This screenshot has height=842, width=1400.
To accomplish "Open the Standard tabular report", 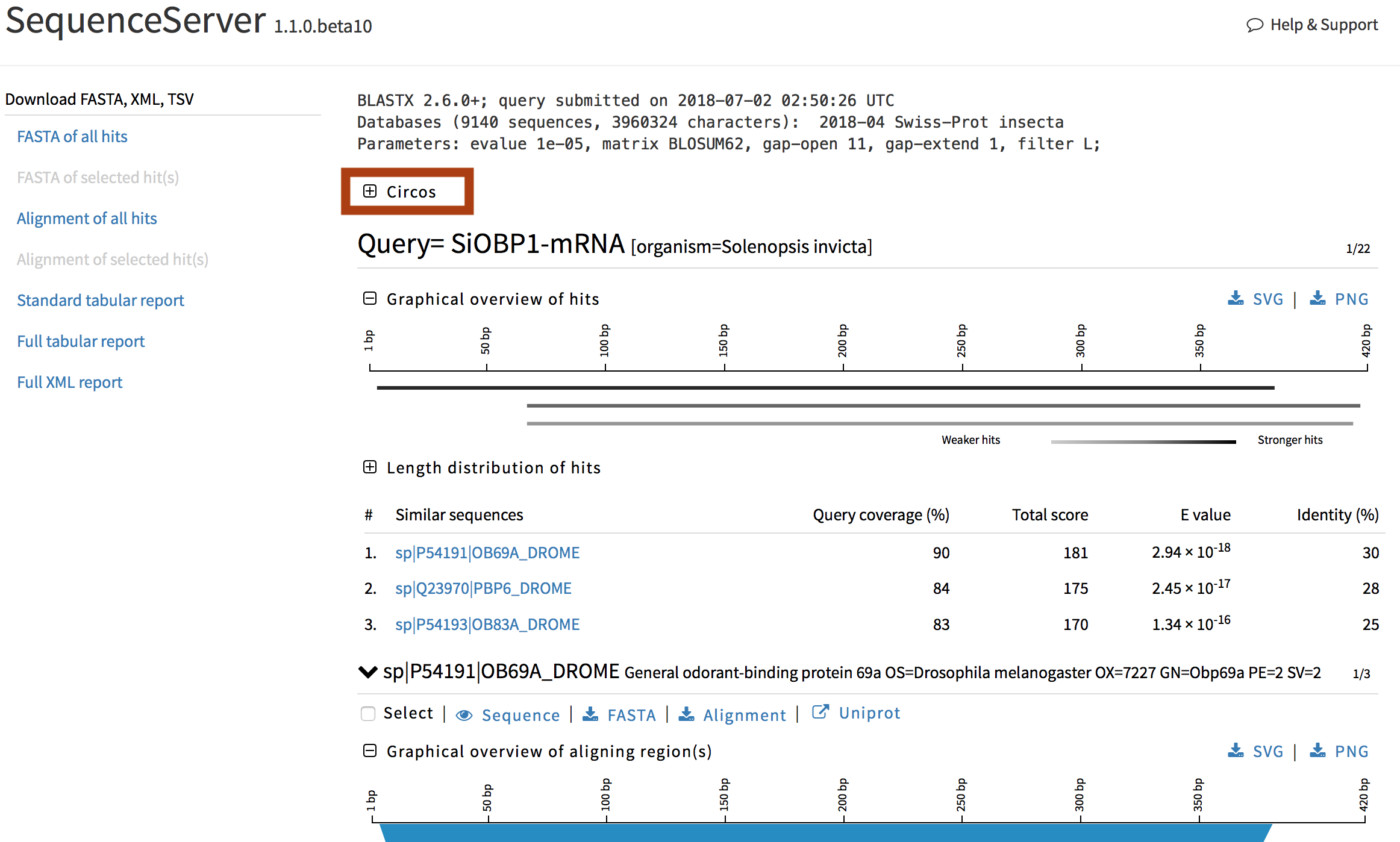I will coord(100,300).
